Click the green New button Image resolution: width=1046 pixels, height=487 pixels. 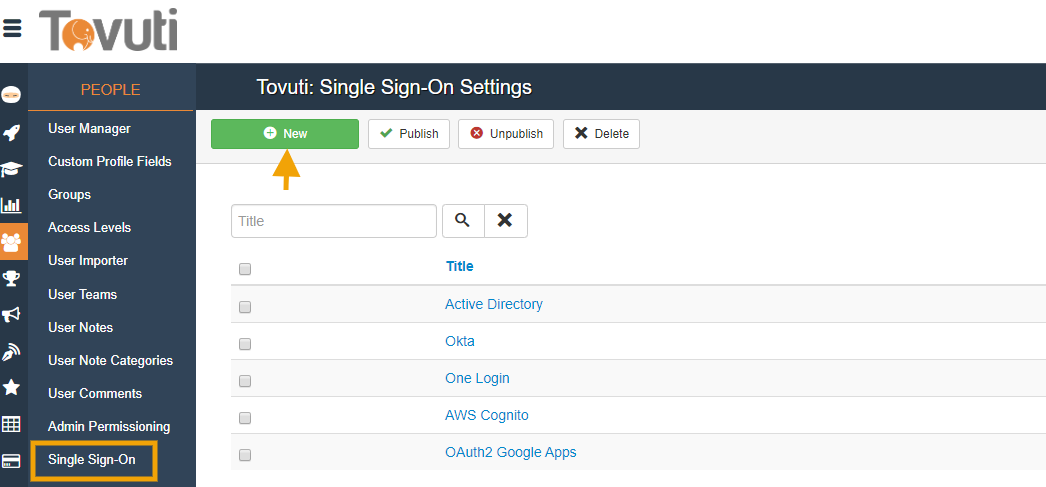point(284,134)
